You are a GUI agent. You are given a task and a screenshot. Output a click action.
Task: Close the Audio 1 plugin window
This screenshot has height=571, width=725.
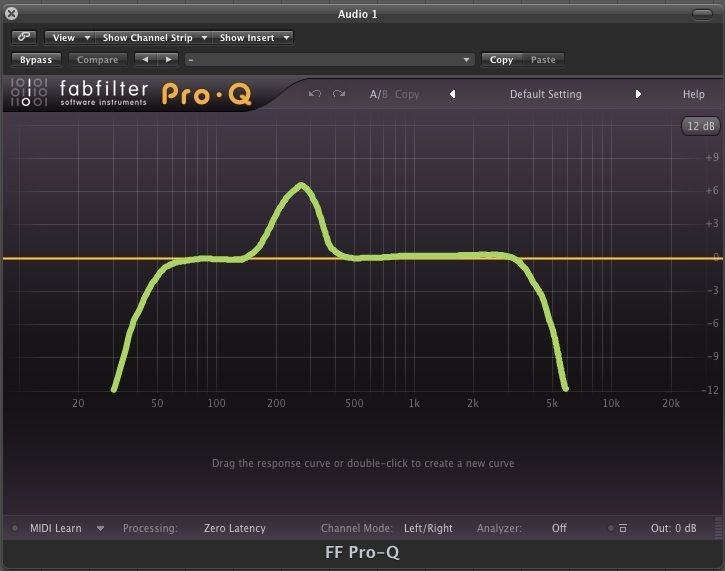(12, 14)
